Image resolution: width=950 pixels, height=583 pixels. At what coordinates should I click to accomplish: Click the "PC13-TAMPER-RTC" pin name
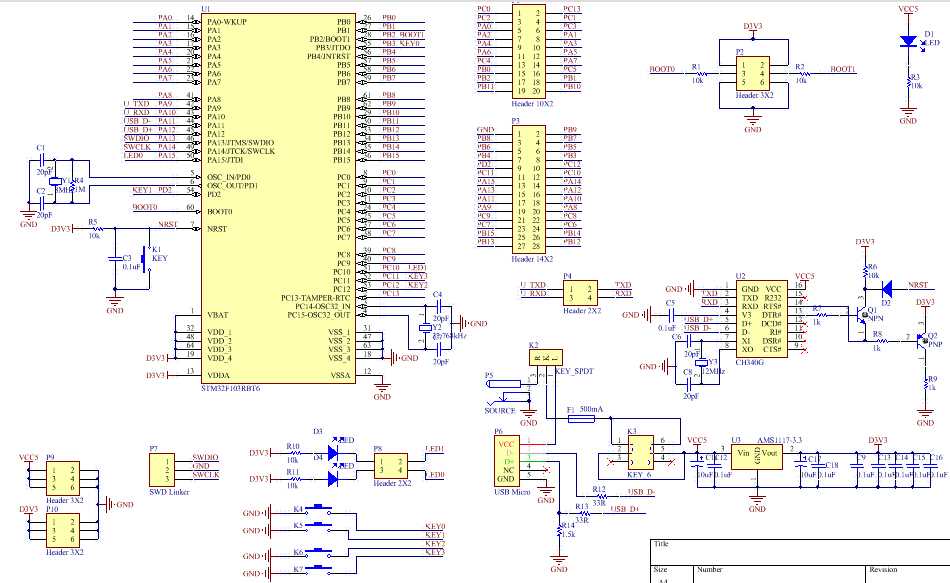[316, 298]
